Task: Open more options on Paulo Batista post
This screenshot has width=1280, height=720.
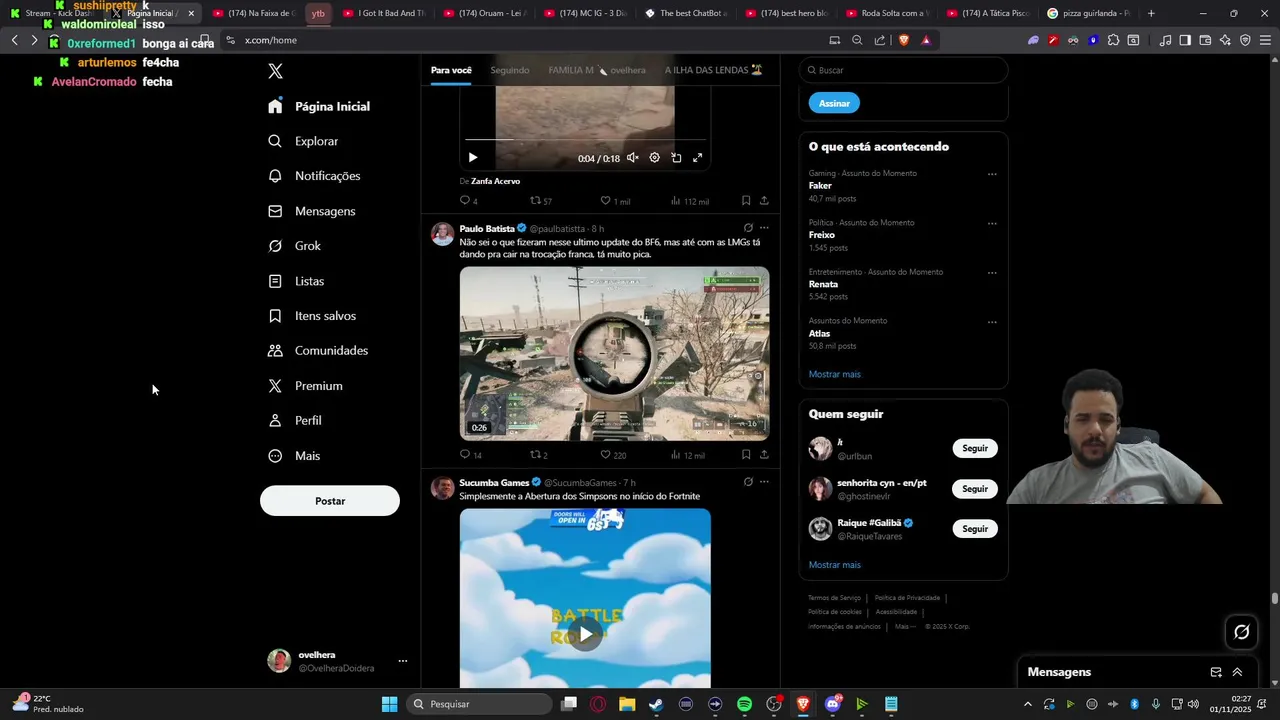Action: pyautogui.click(x=764, y=228)
